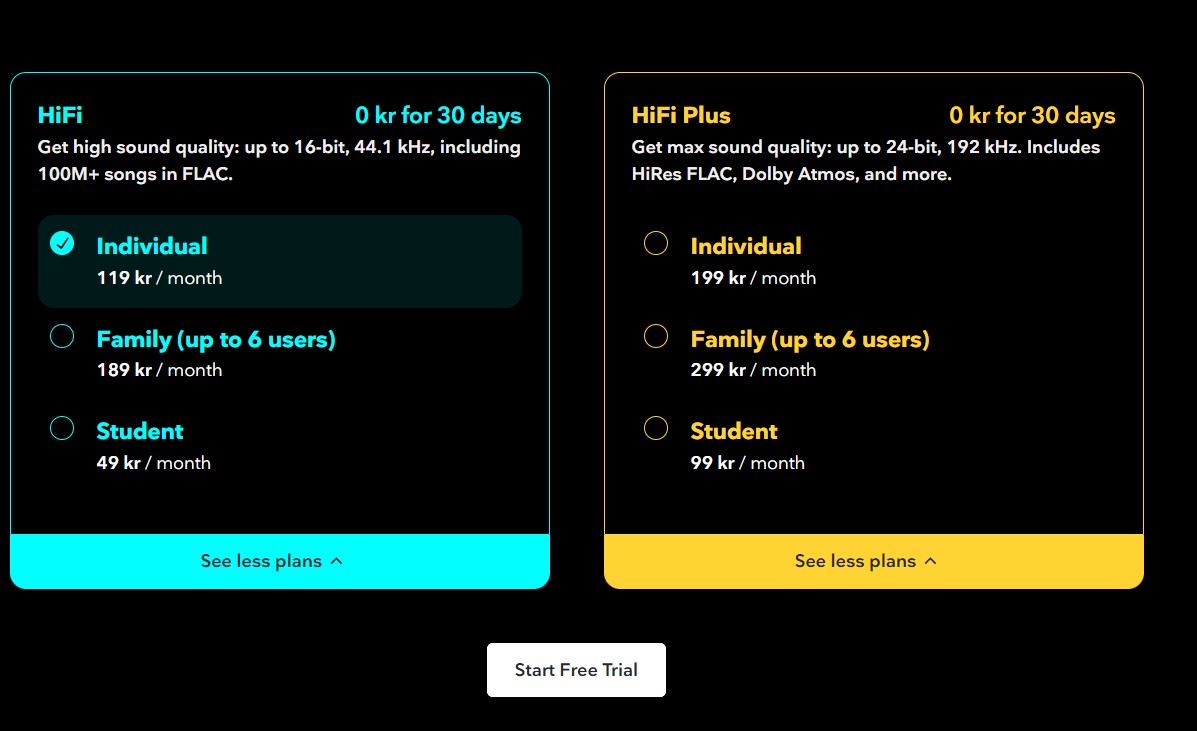Choose the HiFi Plus Family radio button
The image size is (1197, 731).
[x=656, y=337]
